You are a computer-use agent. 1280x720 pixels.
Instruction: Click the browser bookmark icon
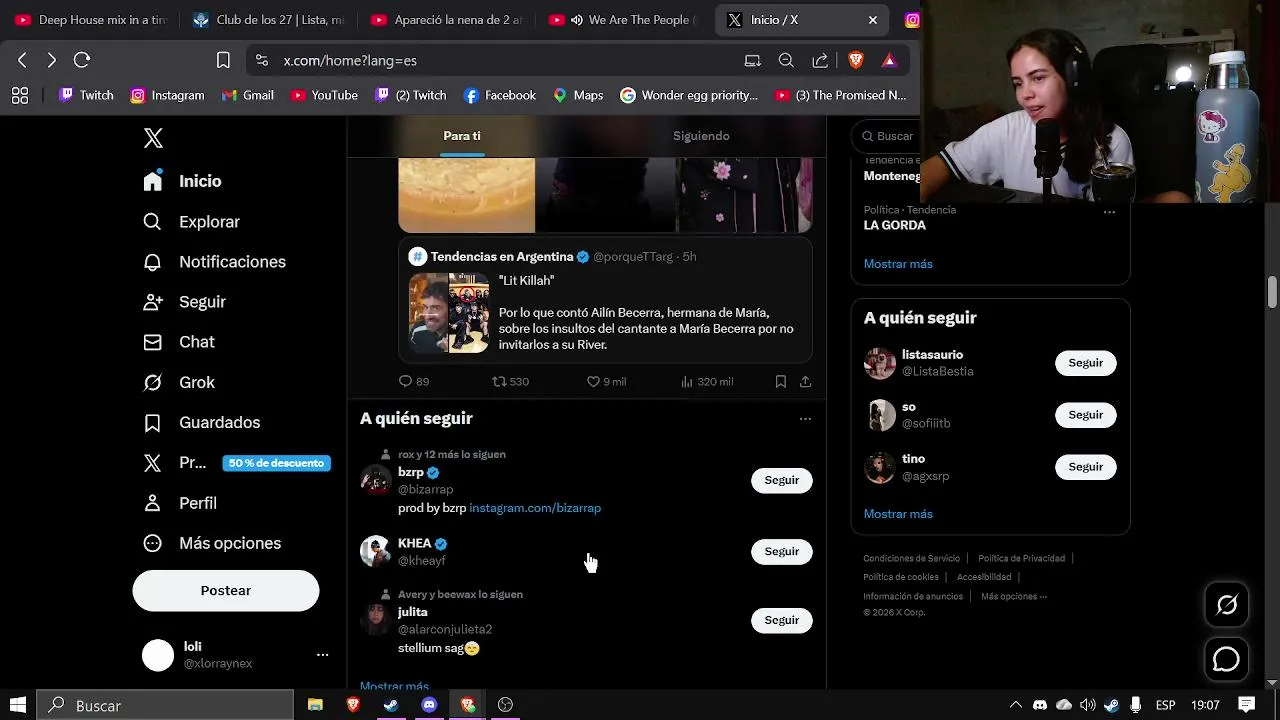coord(223,60)
